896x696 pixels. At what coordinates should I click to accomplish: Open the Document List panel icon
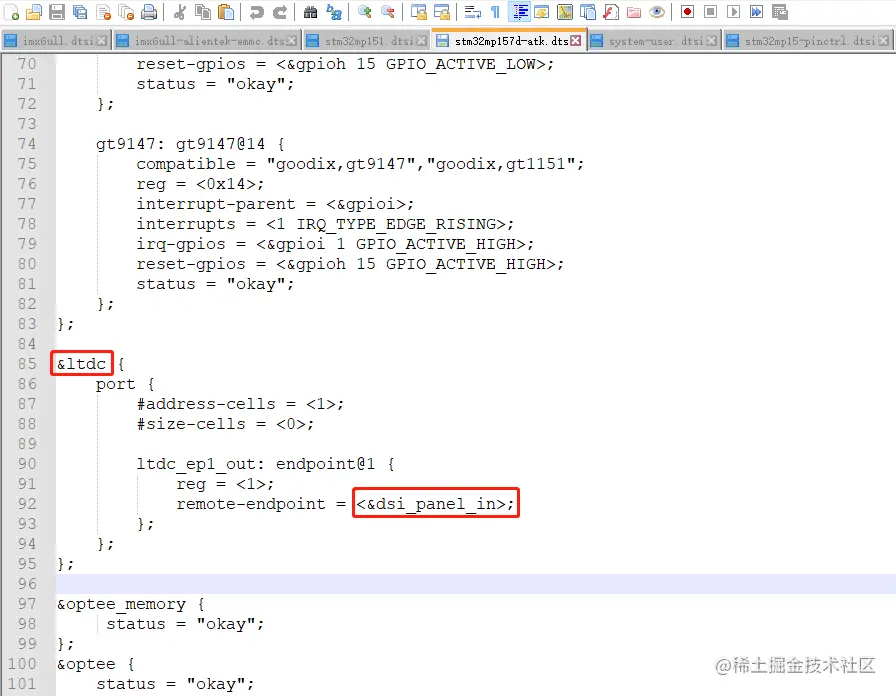588,11
